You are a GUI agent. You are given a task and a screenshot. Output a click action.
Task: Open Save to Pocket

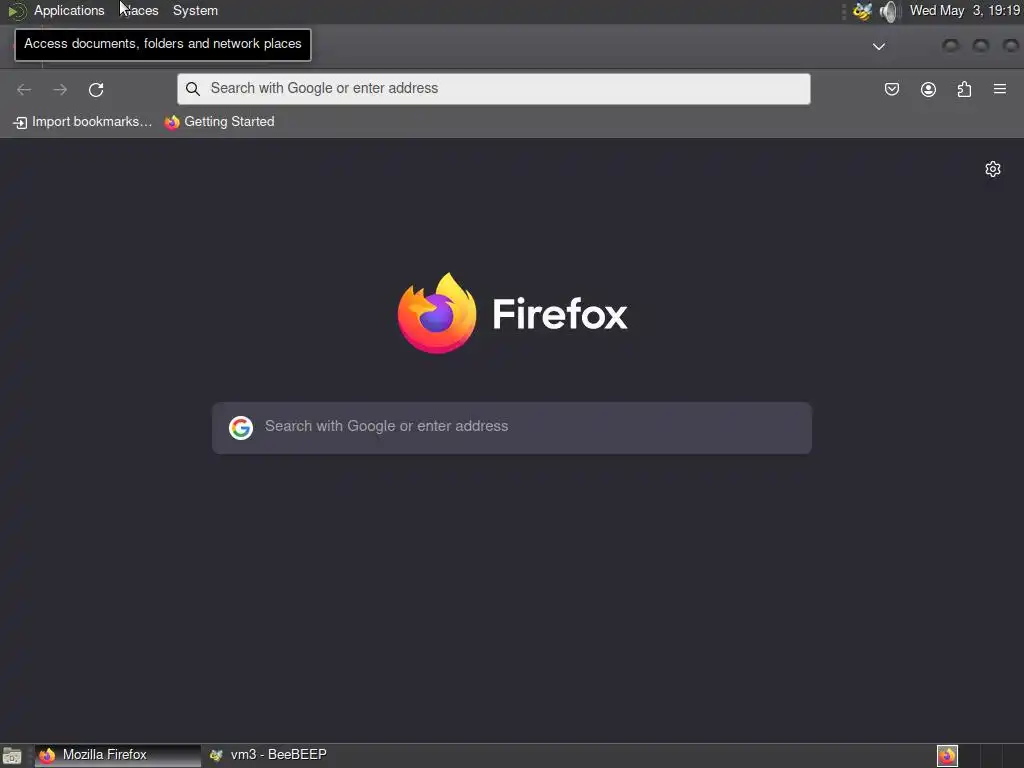click(x=891, y=89)
